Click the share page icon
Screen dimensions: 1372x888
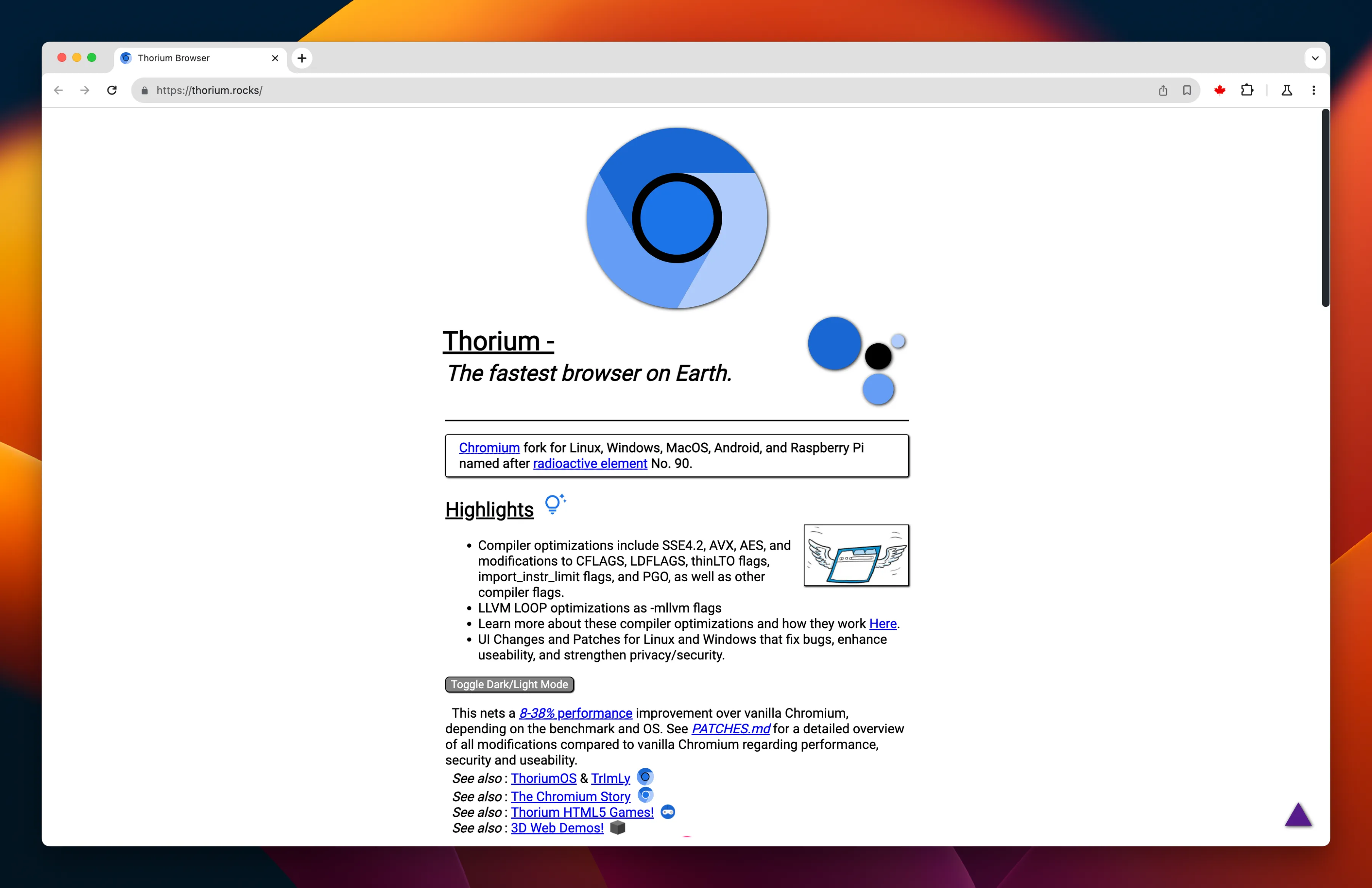1163,91
